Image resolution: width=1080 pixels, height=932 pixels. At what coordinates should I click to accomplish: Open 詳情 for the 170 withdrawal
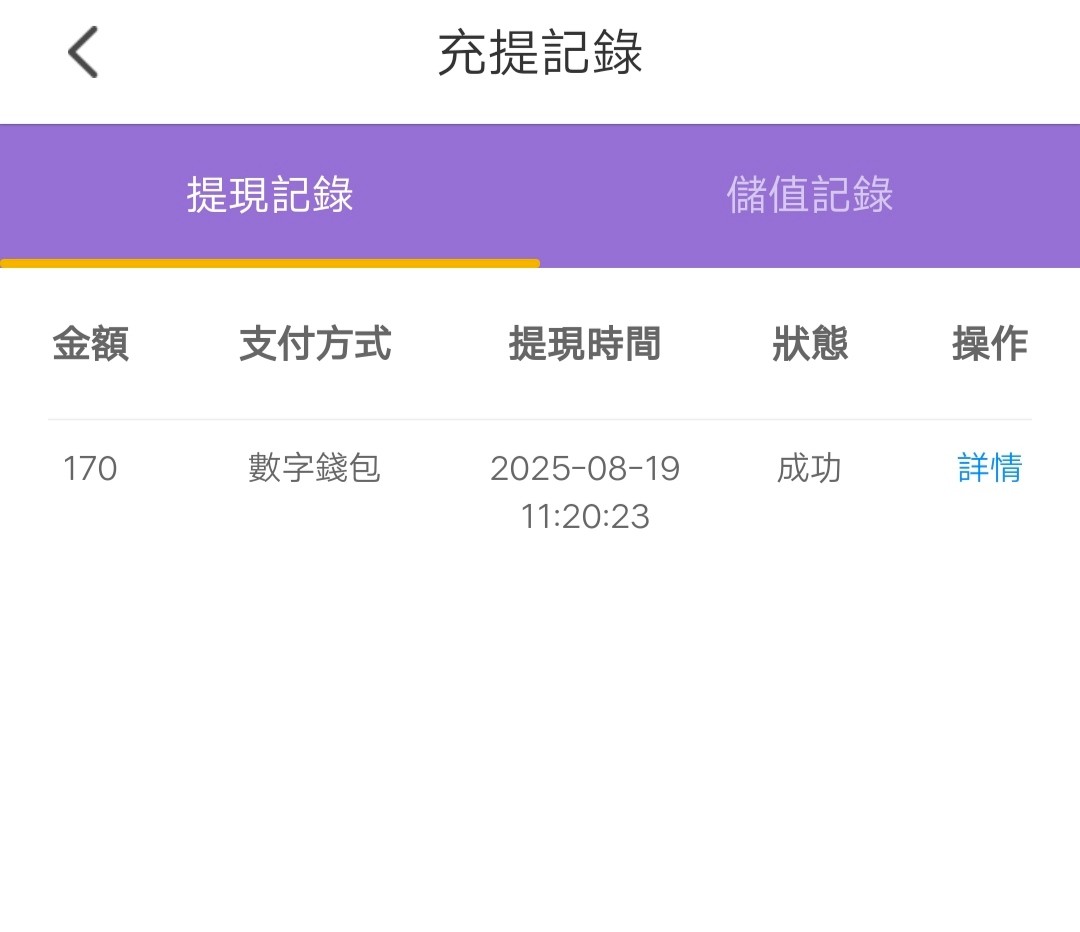(989, 468)
